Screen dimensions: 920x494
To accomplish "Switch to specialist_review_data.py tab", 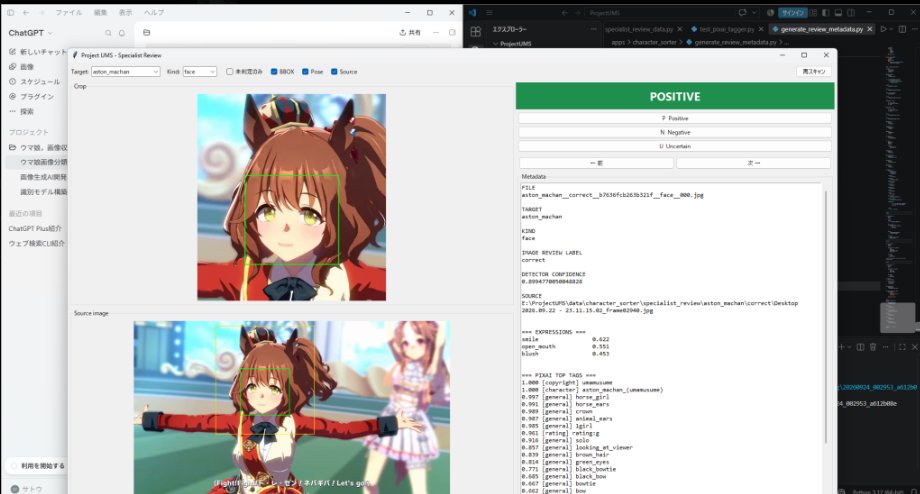I will (x=639, y=29).
